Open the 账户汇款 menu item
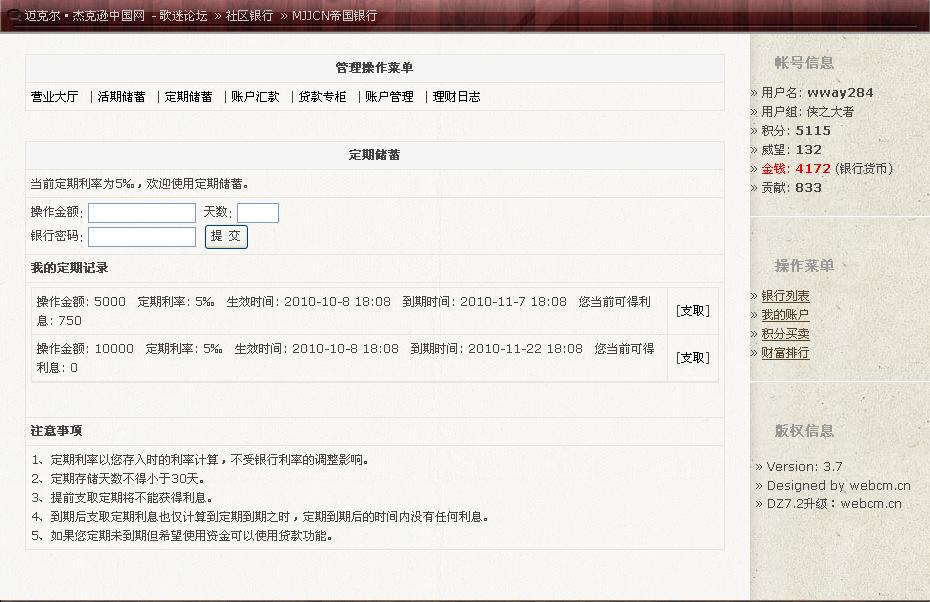The height and width of the screenshot is (602, 930). [255, 97]
